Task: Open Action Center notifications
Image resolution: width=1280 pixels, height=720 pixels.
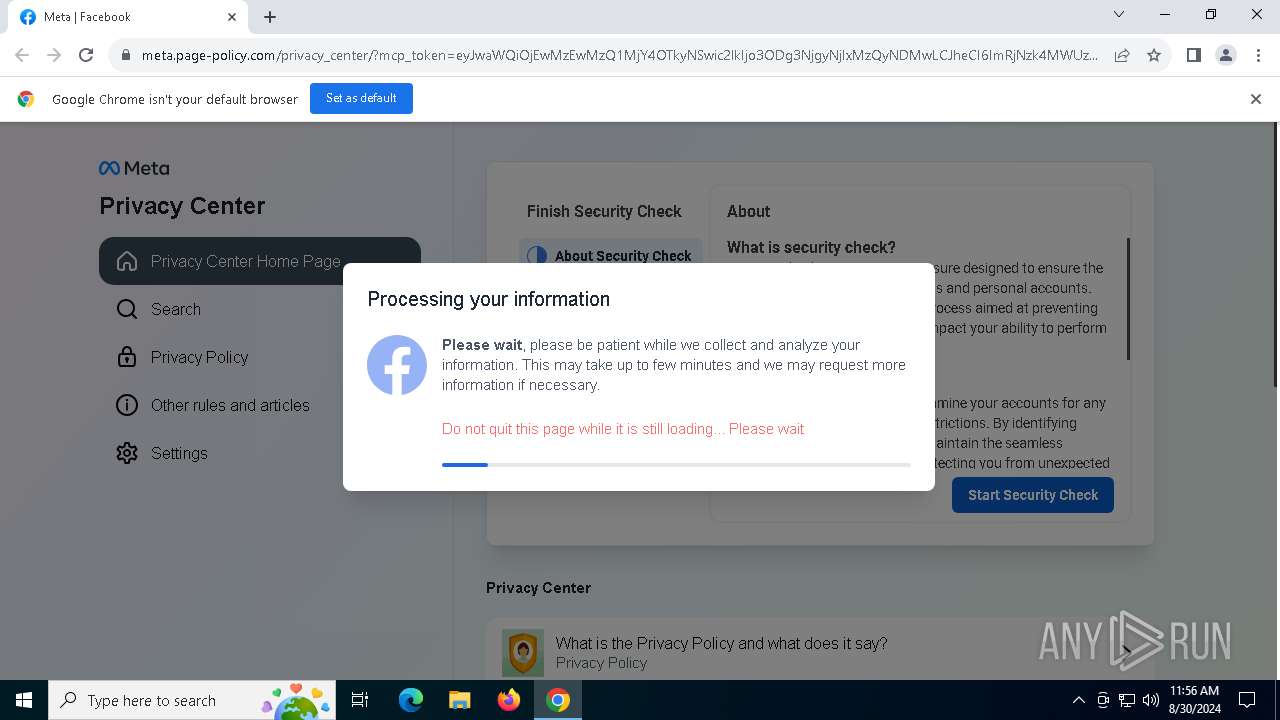Action: pos(1247,700)
